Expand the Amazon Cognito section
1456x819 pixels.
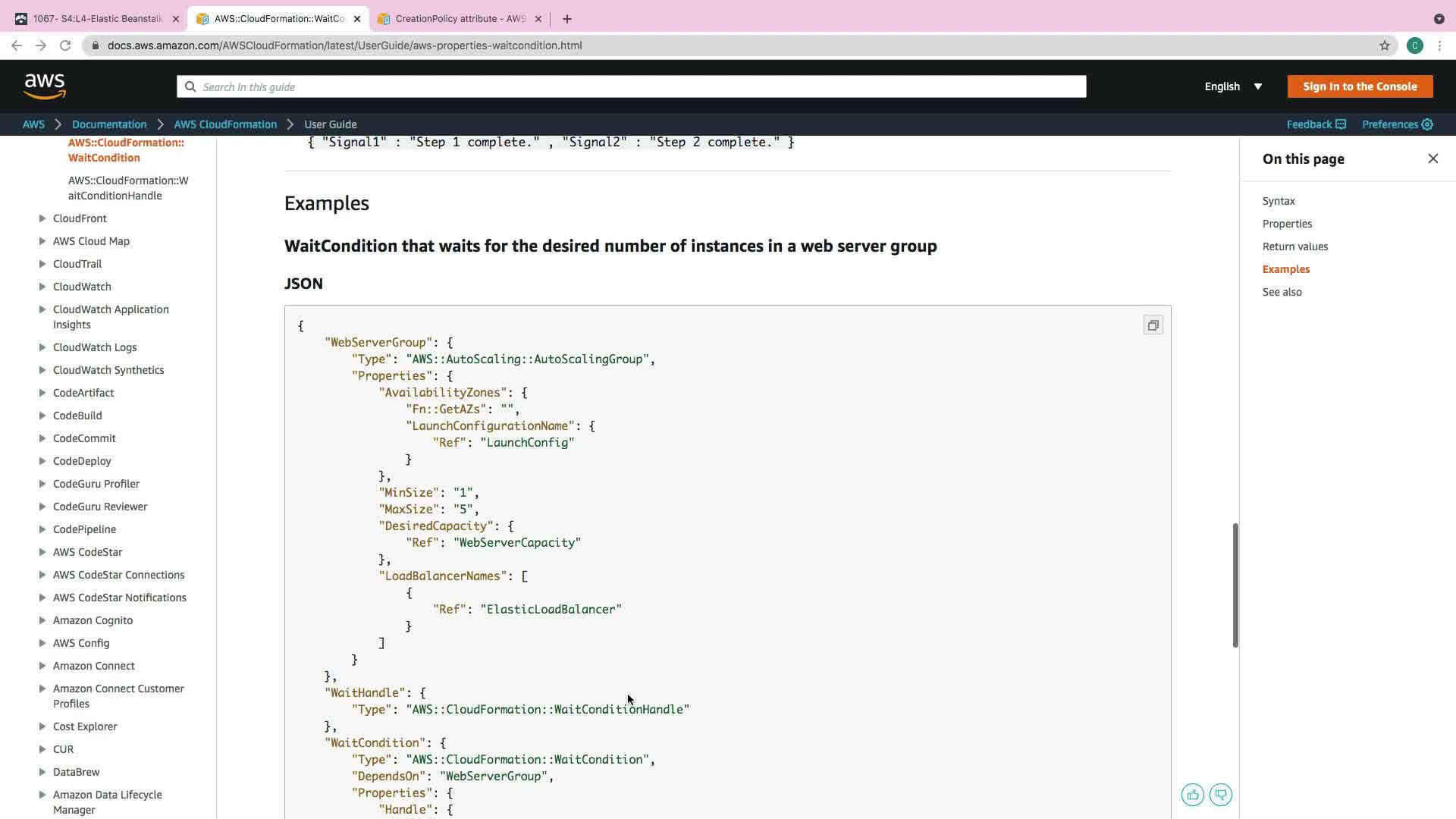point(42,620)
